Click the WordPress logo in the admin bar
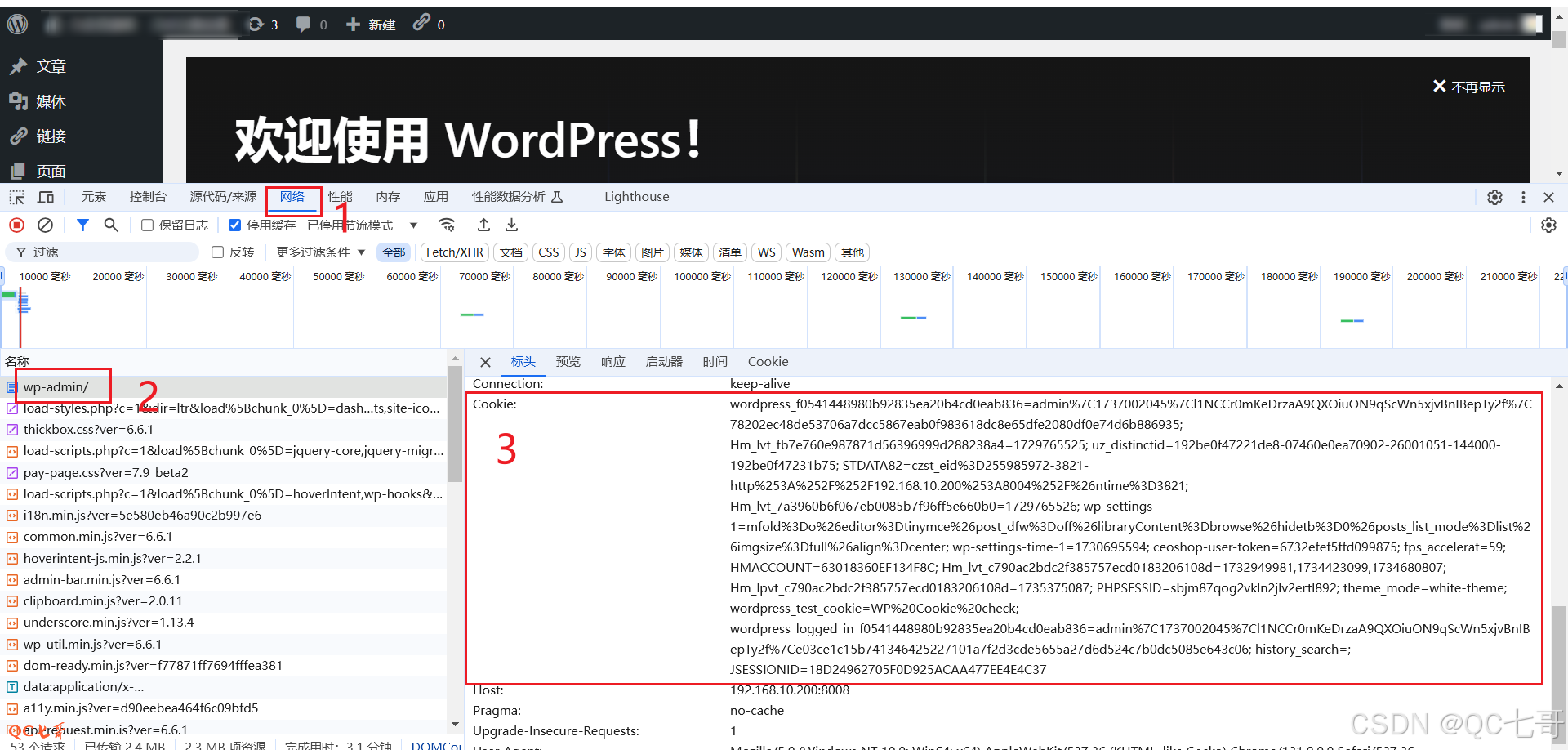 pyautogui.click(x=18, y=25)
